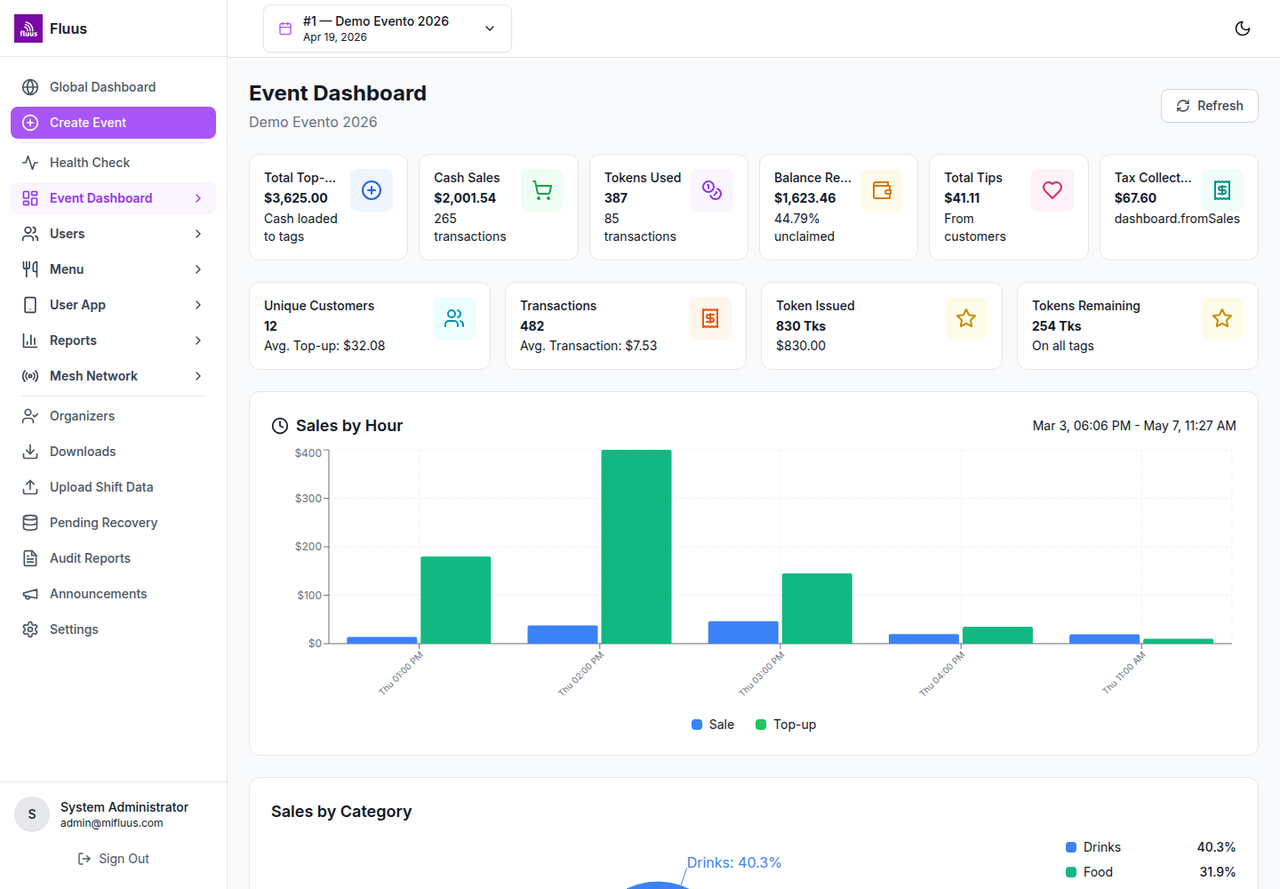Click the Unique Customers people icon
This screenshot has width=1280, height=889.
tap(454, 318)
